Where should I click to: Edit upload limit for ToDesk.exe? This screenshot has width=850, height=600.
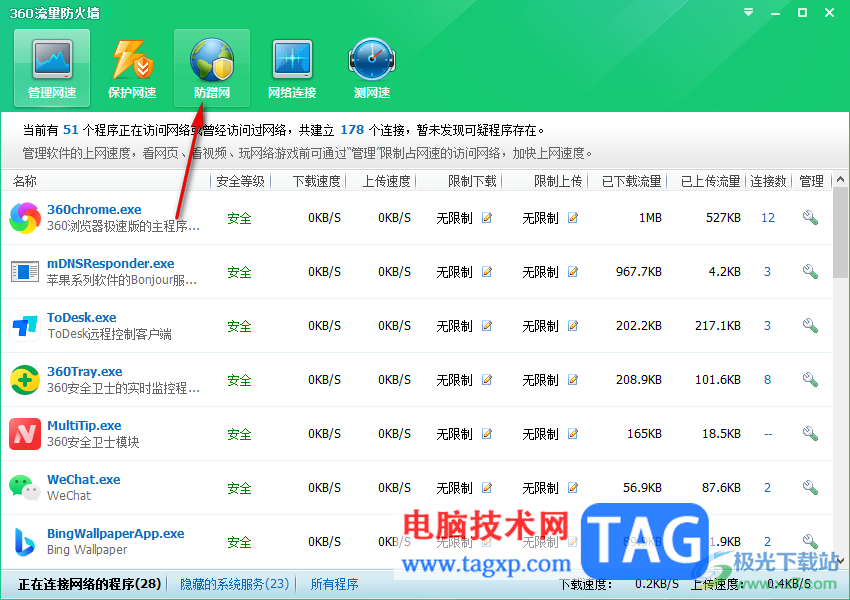[572, 326]
